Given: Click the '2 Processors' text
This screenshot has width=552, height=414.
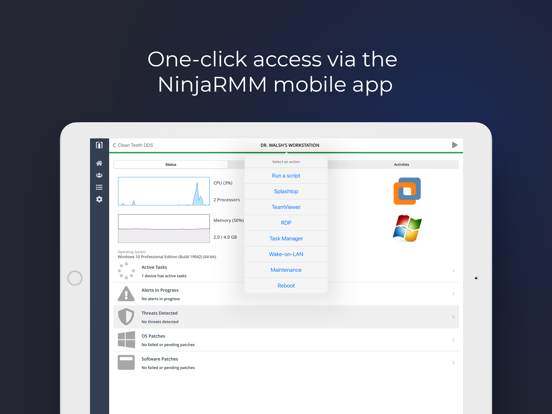Looking at the screenshot, I should (x=226, y=200).
